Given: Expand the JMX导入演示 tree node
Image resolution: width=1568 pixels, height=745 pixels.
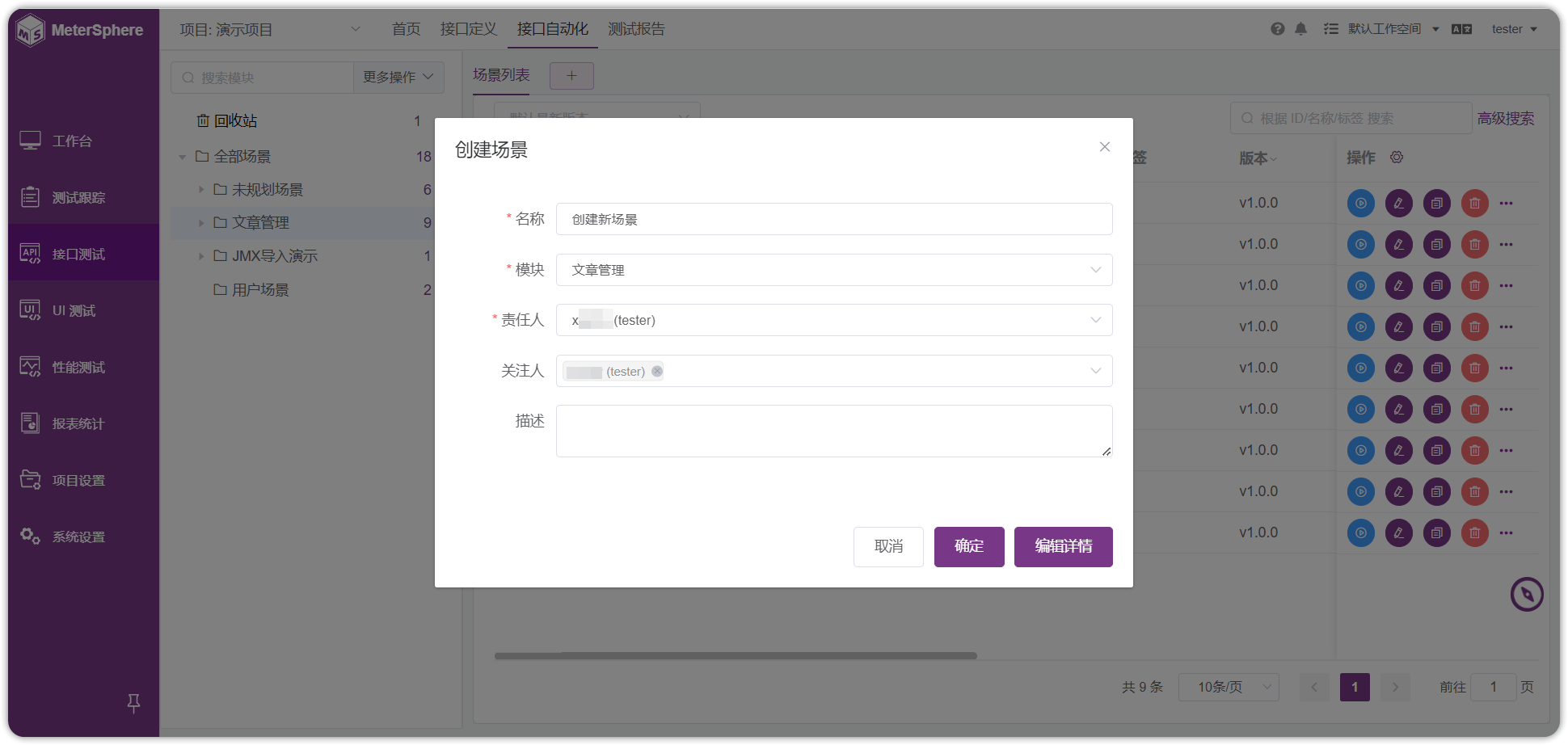Looking at the screenshot, I should point(201,256).
